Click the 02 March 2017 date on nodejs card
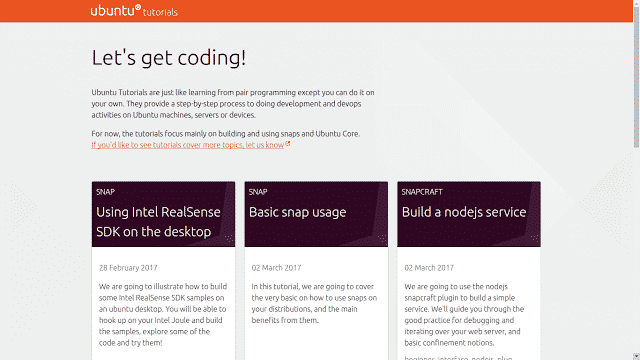Image resolution: width=640 pixels, height=360 pixels. pos(429,268)
